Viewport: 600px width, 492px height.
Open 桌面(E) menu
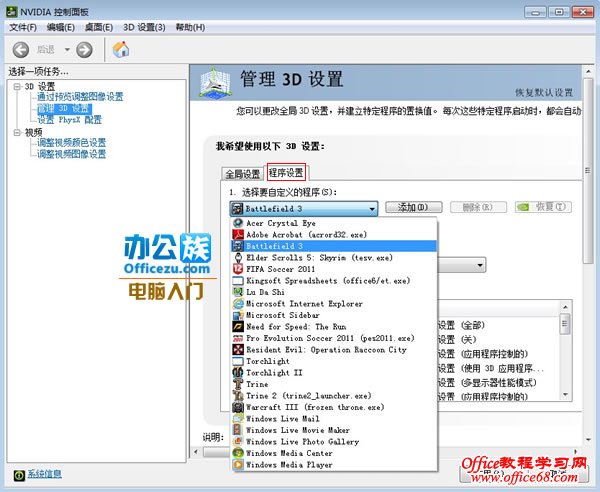pos(99,28)
